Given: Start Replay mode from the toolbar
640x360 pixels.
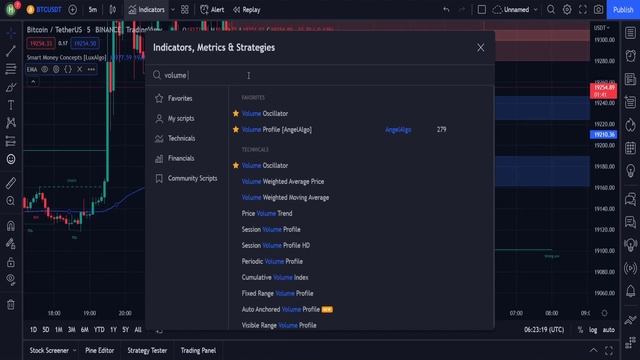Looking at the screenshot, I should click(247, 10).
